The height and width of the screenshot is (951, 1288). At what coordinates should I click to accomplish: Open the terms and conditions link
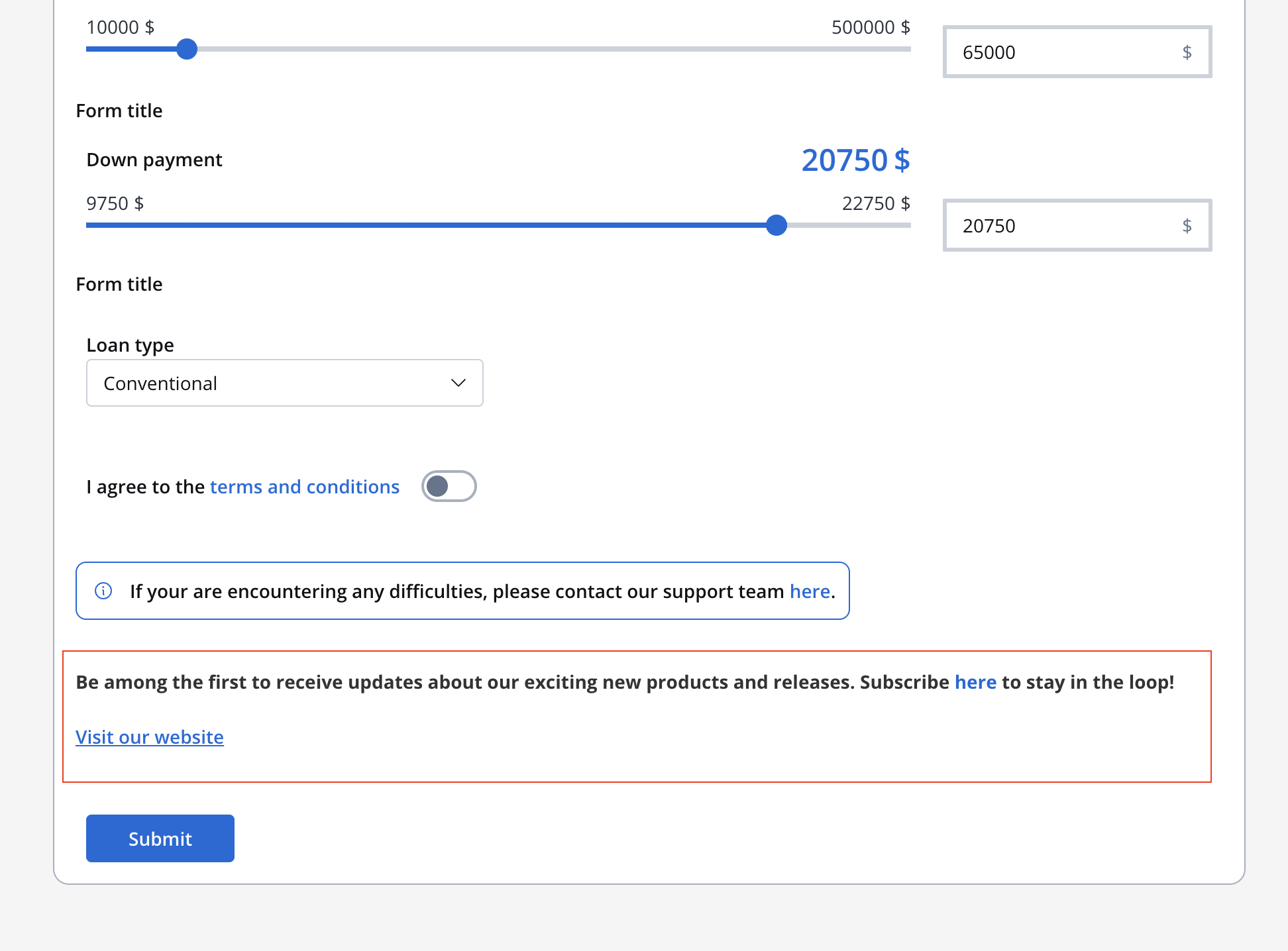[305, 487]
